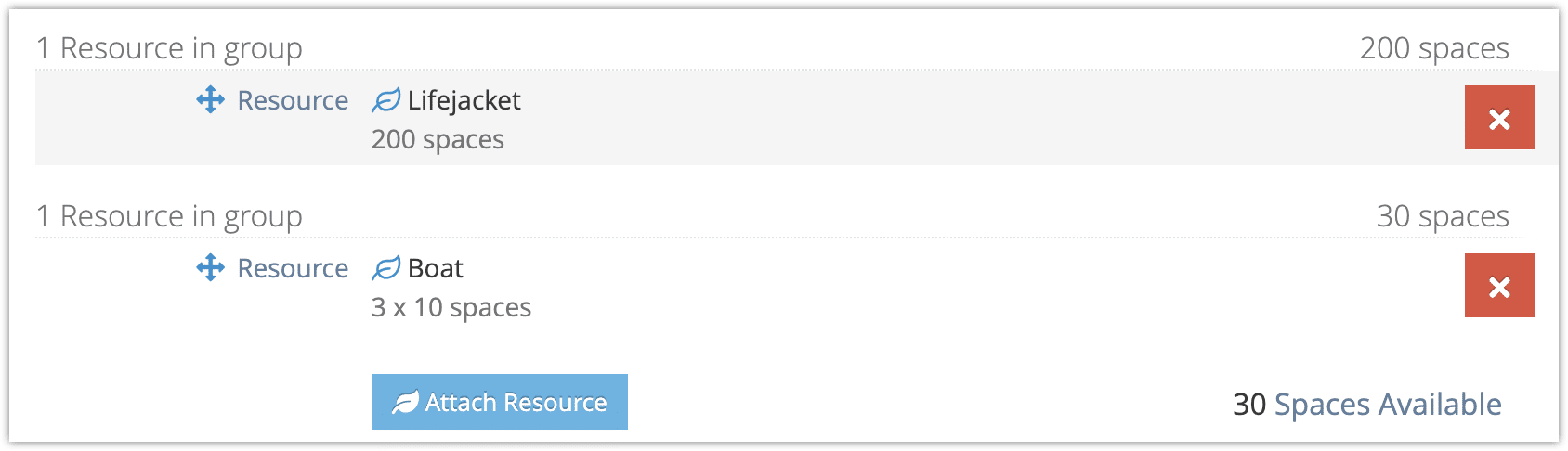Open the Boat resource name
1568x451 pixels.
(x=436, y=268)
